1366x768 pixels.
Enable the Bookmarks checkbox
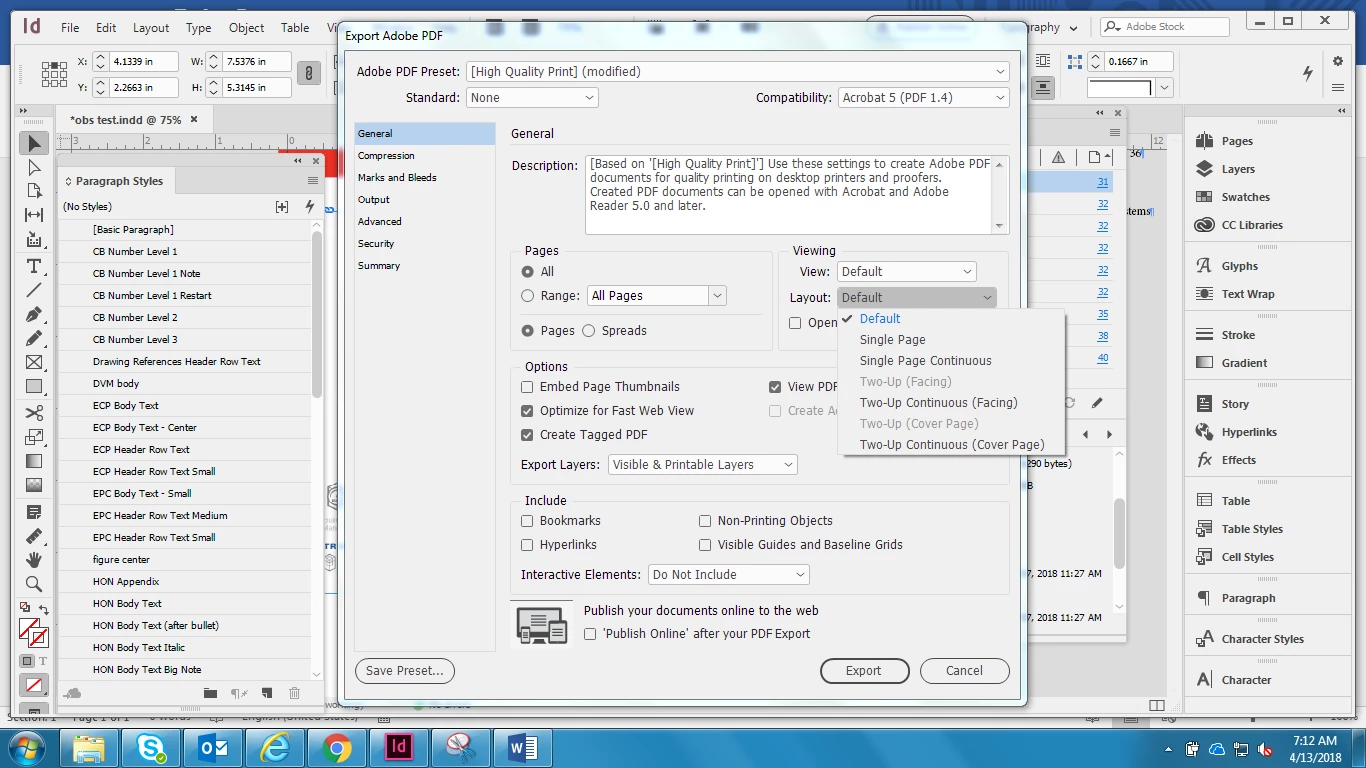pos(527,521)
